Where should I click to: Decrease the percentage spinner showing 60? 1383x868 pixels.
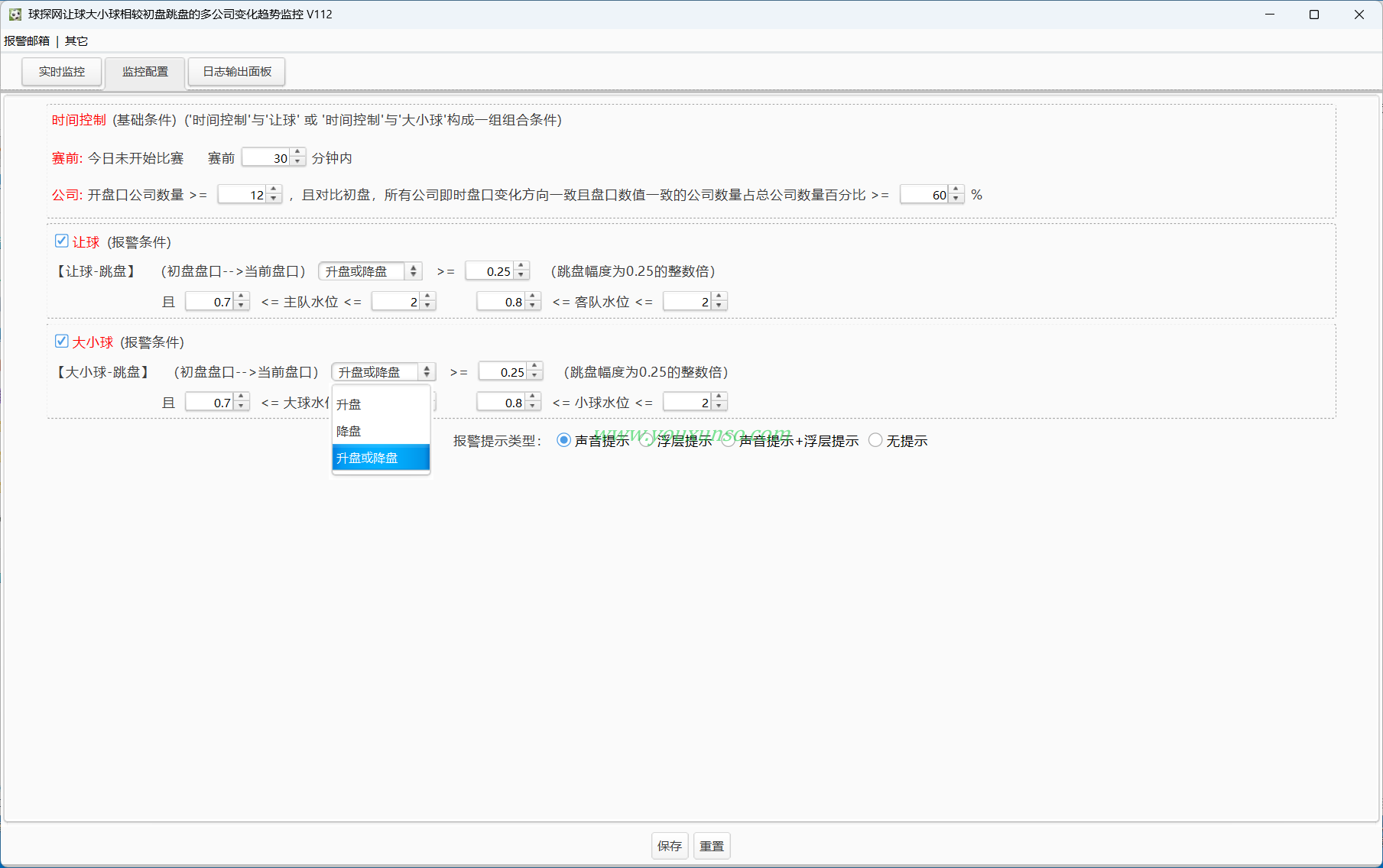956,199
